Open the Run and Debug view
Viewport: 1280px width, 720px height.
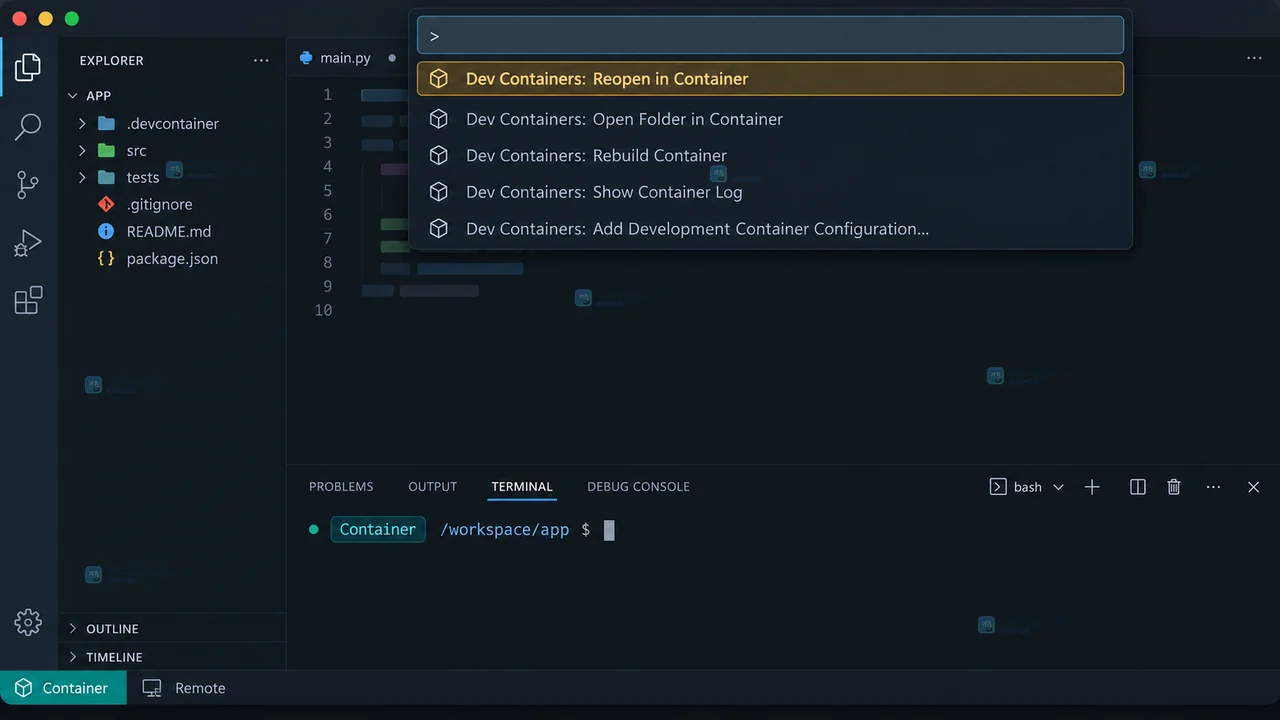[x=28, y=243]
